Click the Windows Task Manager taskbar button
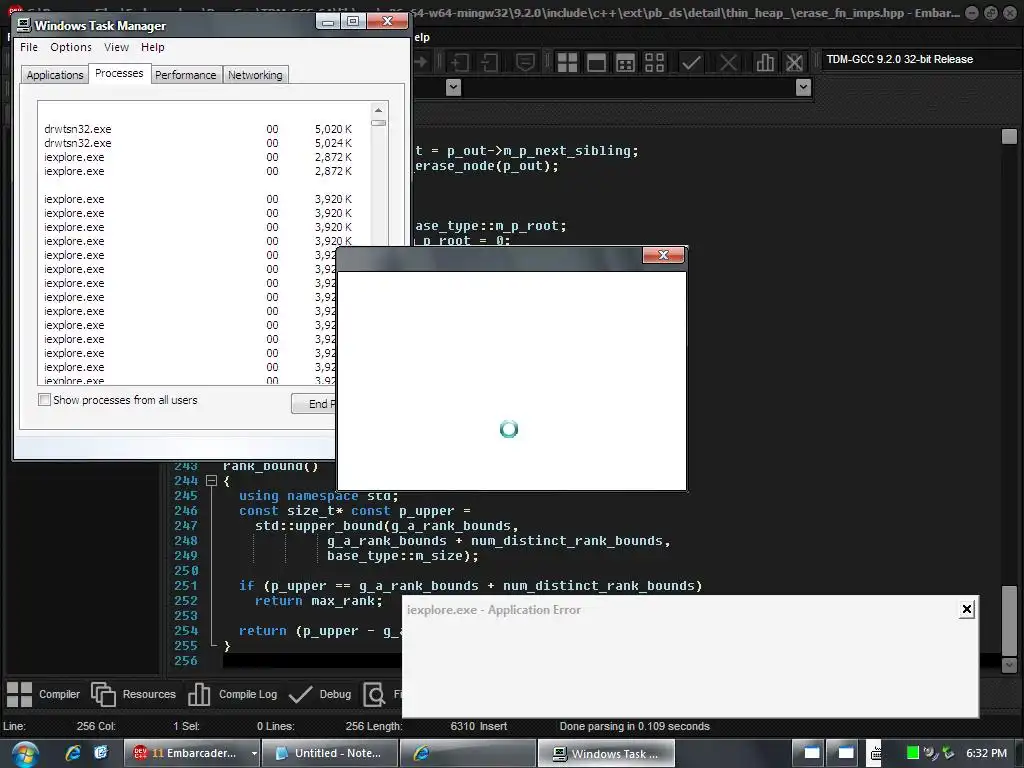Image resolution: width=1024 pixels, height=768 pixels. [x=606, y=754]
